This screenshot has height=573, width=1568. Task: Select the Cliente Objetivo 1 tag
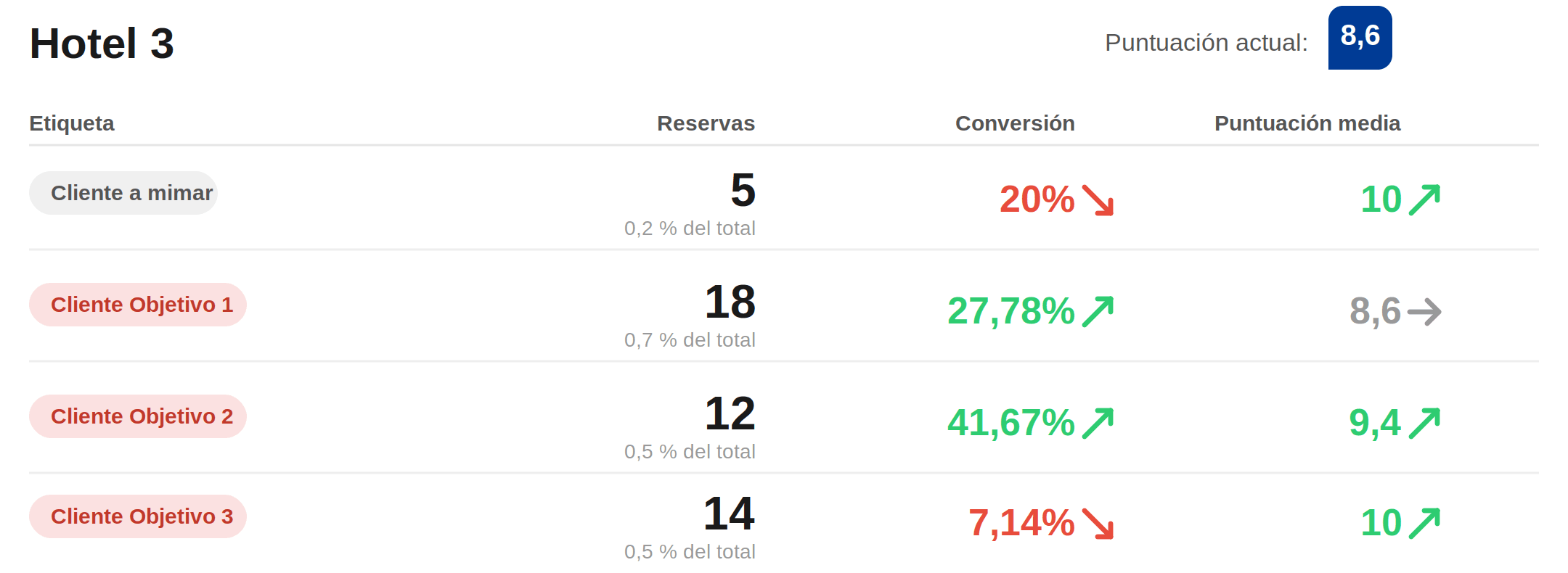(138, 305)
